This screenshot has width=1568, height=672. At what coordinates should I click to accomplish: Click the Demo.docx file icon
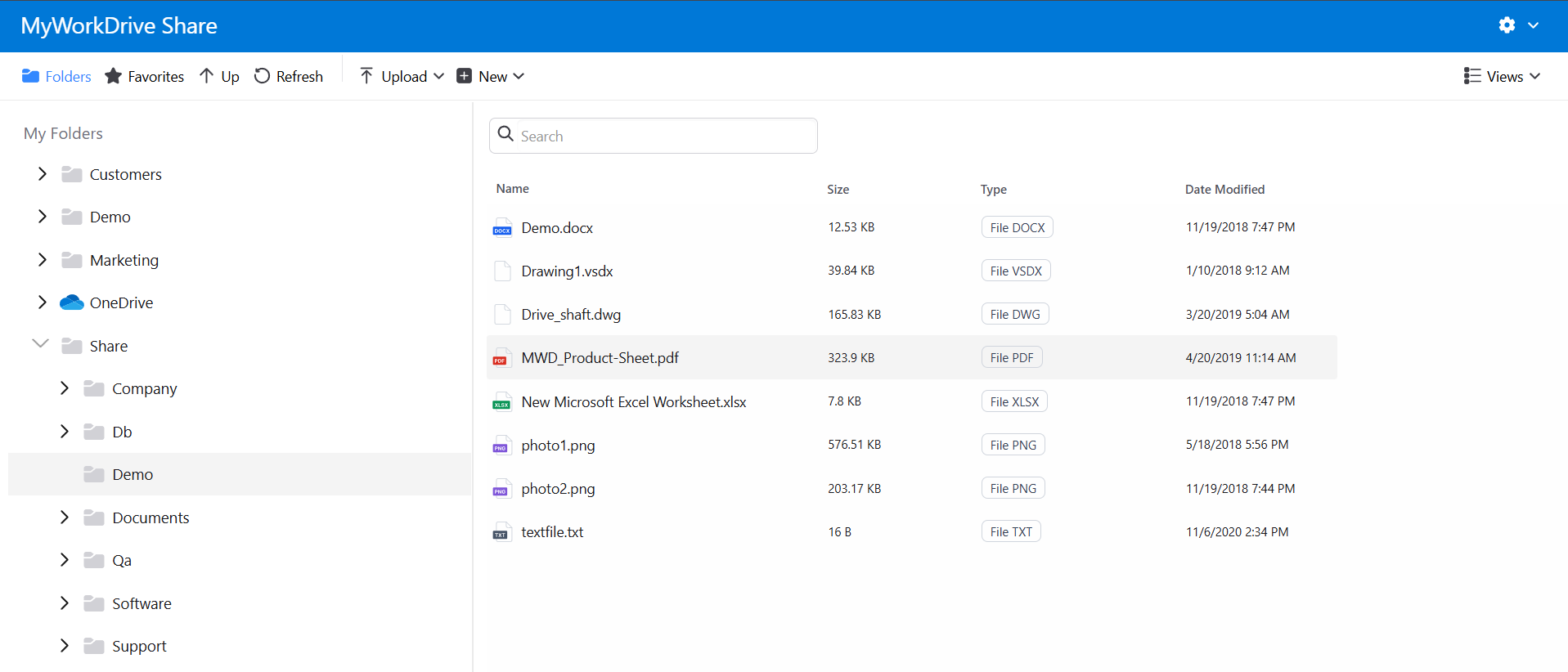502,227
